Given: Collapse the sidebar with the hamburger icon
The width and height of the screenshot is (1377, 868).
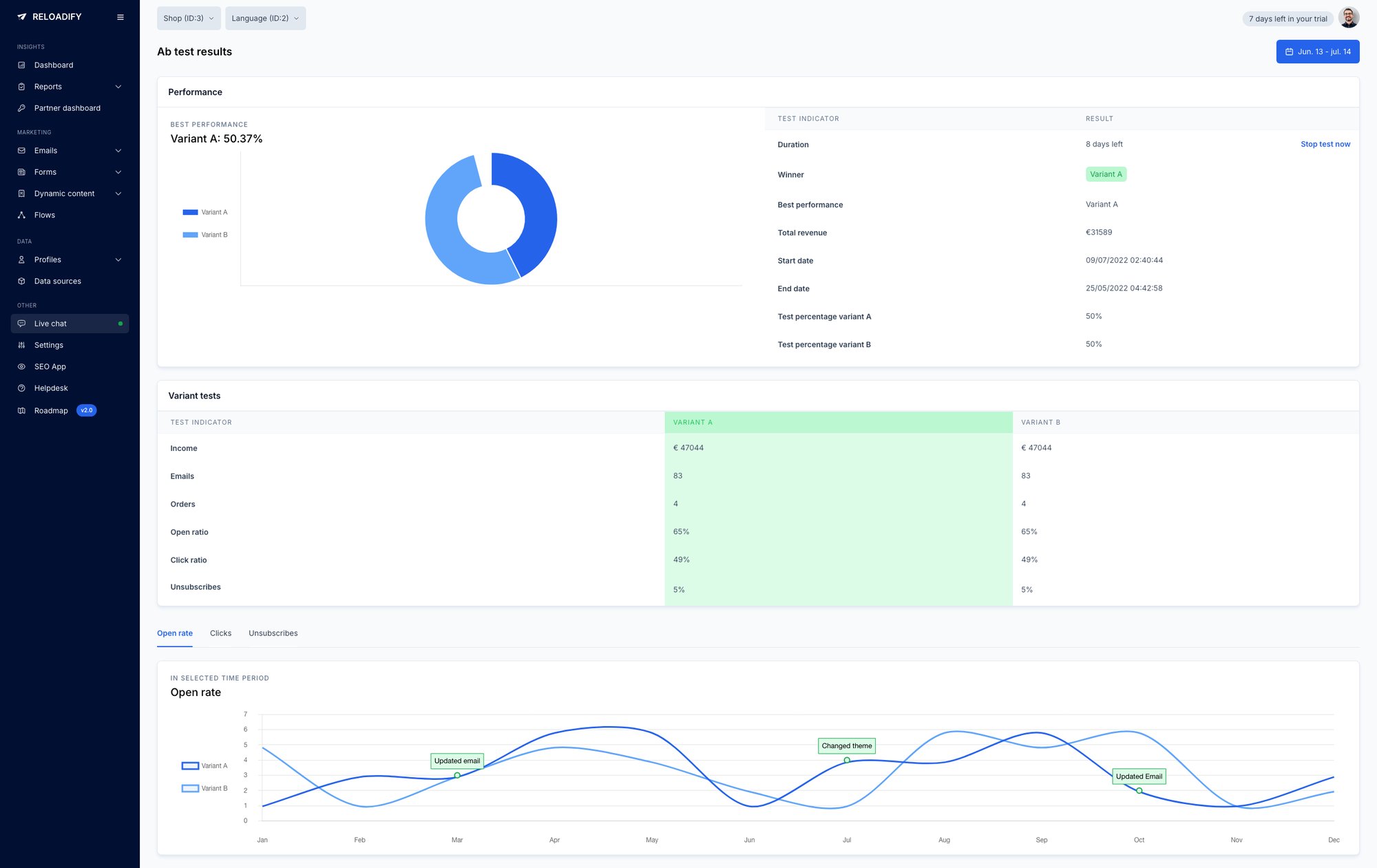Looking at the screenshot, I should pos(120,17).
